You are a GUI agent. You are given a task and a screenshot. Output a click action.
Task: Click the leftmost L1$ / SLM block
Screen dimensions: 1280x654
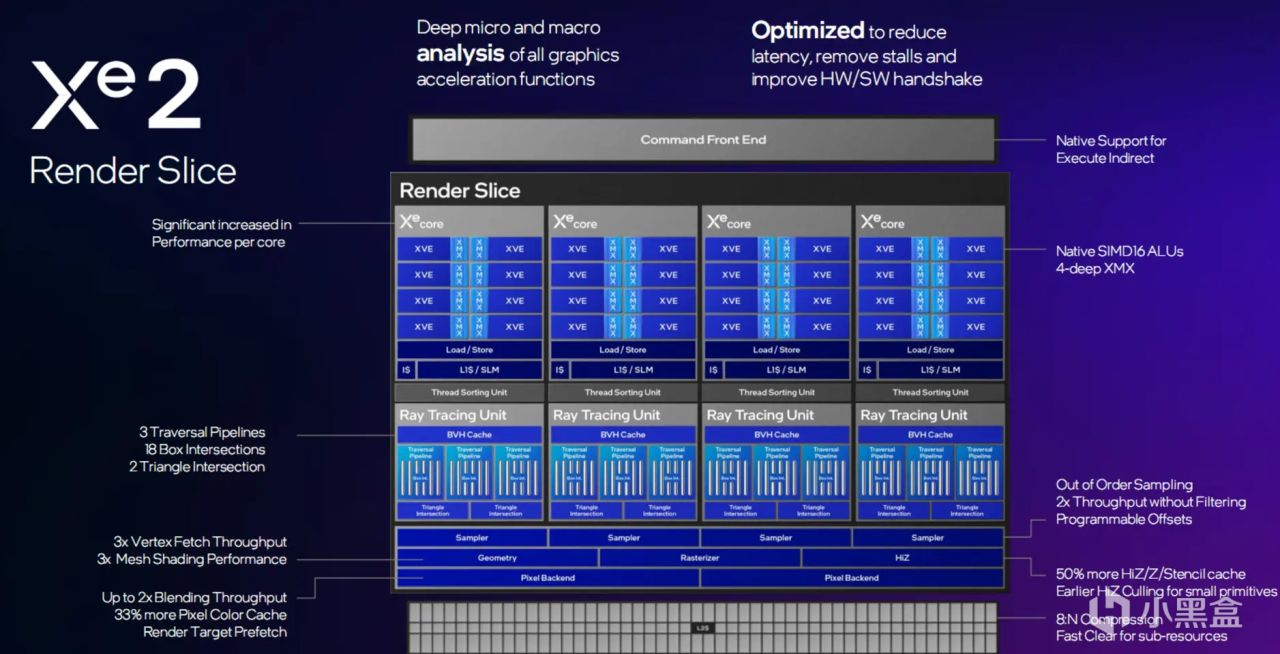click(479, 370)
